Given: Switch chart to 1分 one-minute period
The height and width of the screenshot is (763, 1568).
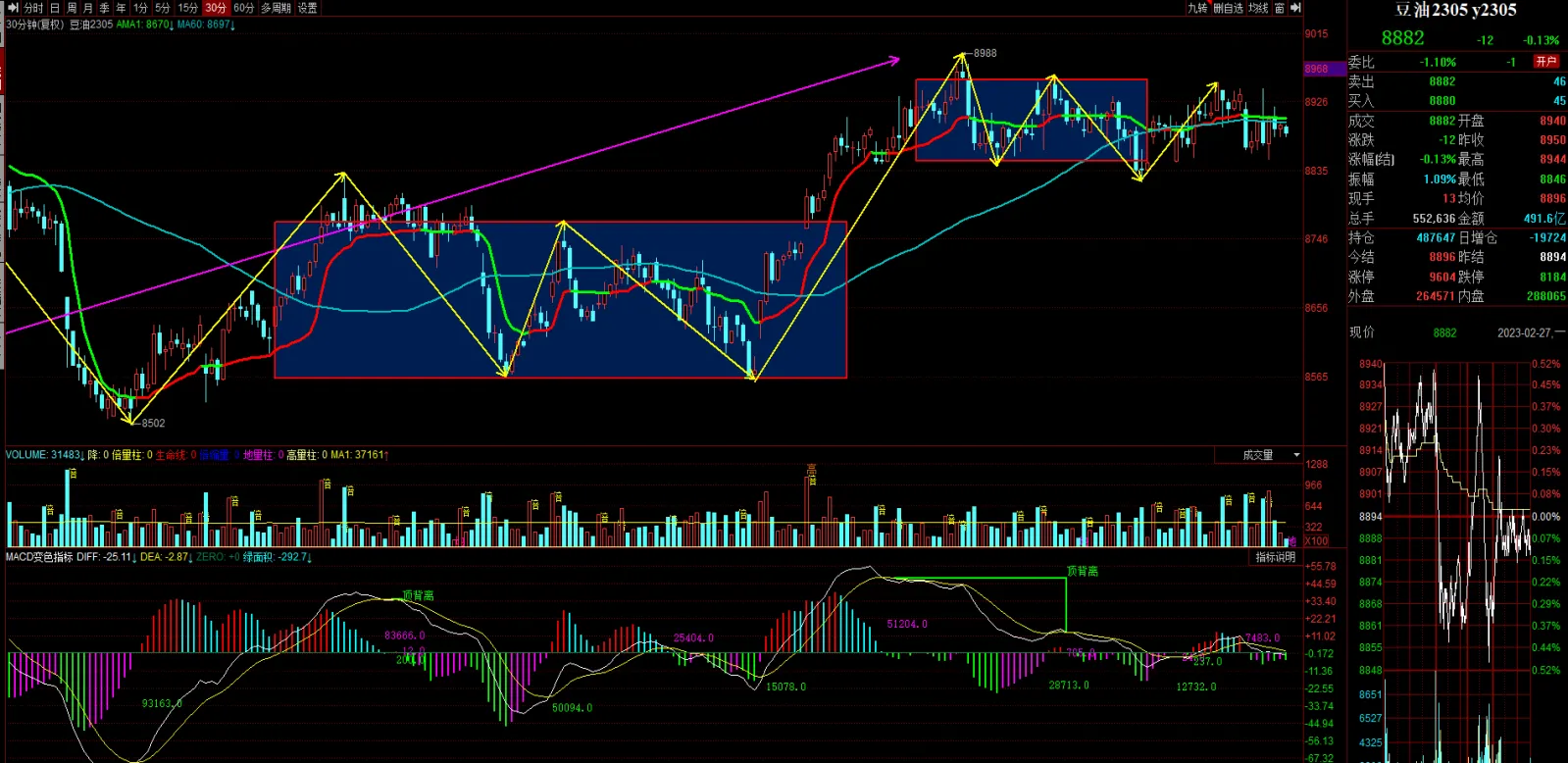Looking at the screenshot, I should [x=141, y=8].
